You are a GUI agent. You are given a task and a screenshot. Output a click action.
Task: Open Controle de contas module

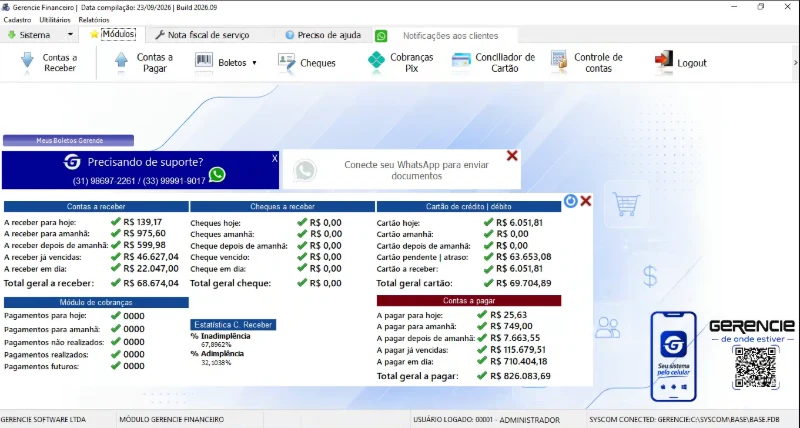[587, 63]
